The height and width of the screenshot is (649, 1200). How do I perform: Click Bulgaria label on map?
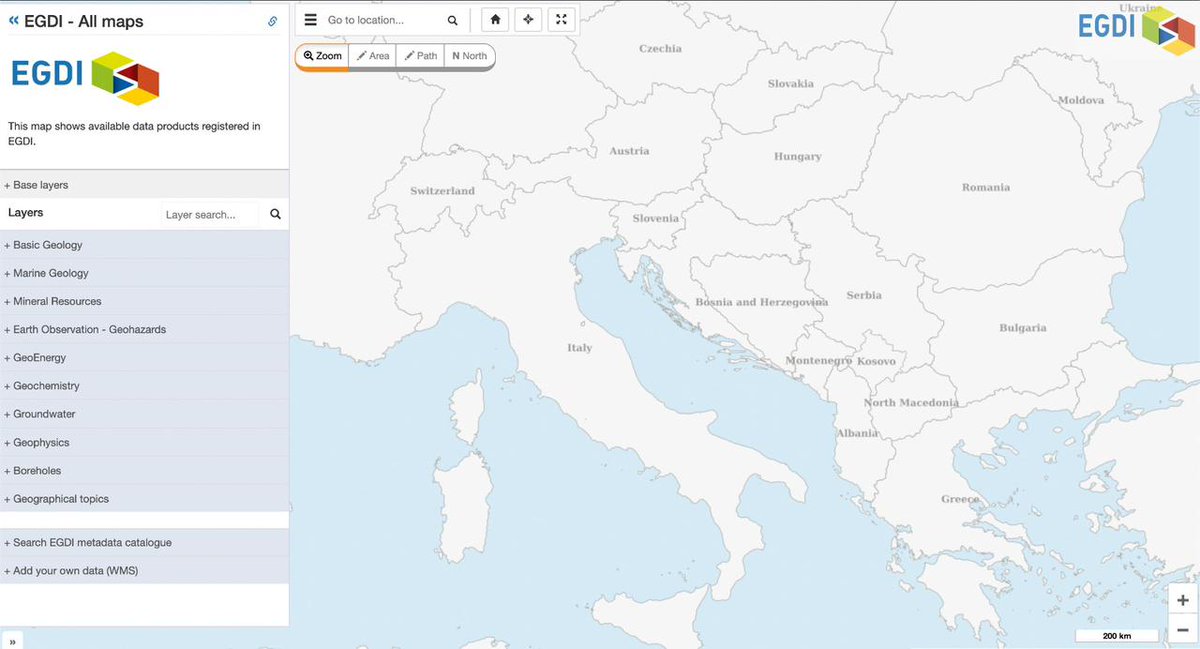(x=1023, y=327)
